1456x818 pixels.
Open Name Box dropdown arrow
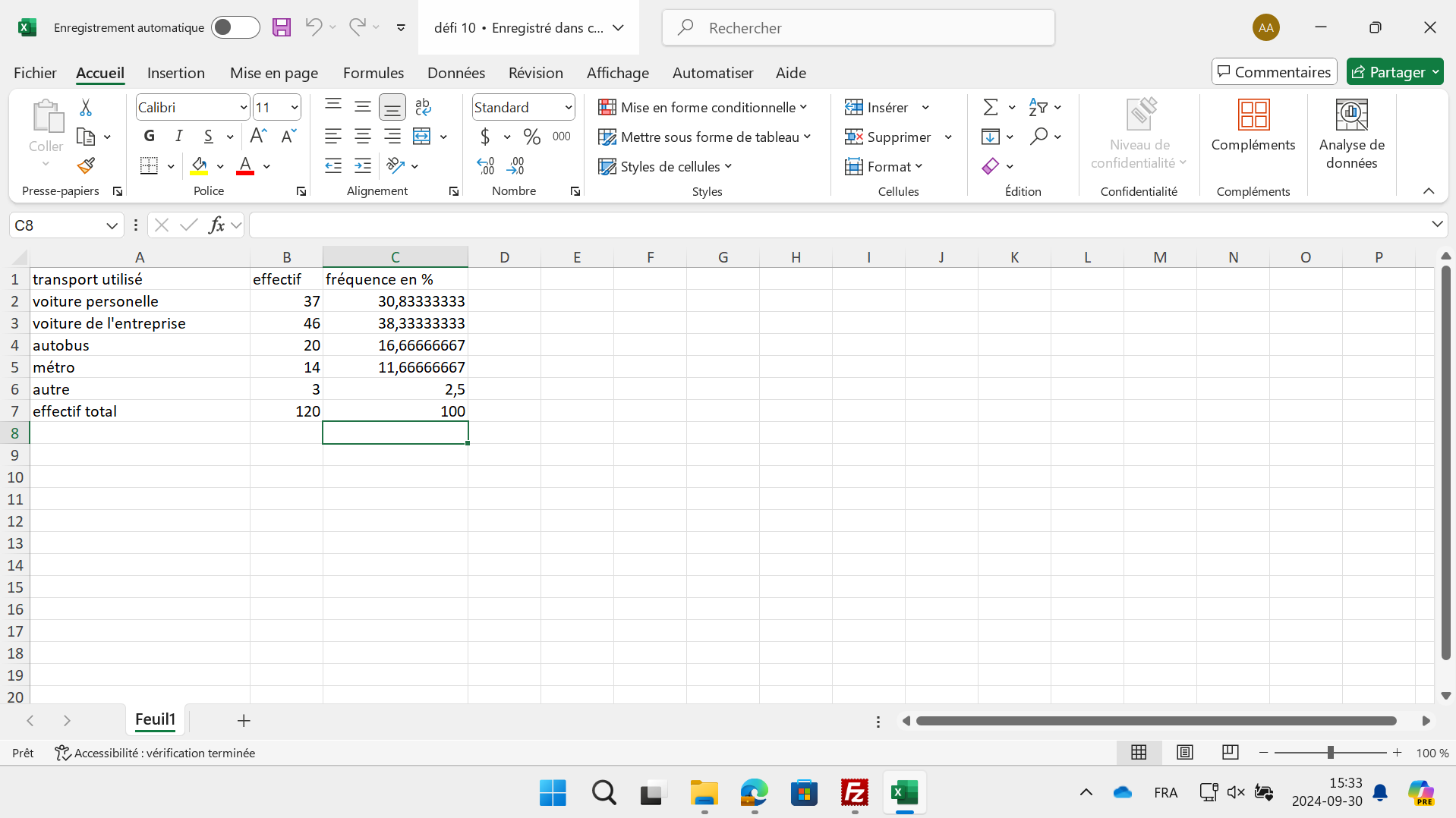112,225
